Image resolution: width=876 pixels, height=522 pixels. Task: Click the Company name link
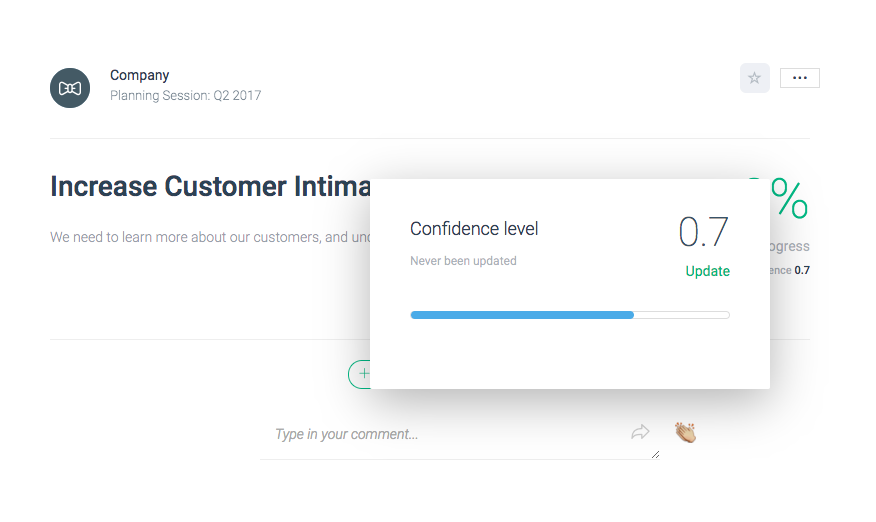[x=140, y=75]
